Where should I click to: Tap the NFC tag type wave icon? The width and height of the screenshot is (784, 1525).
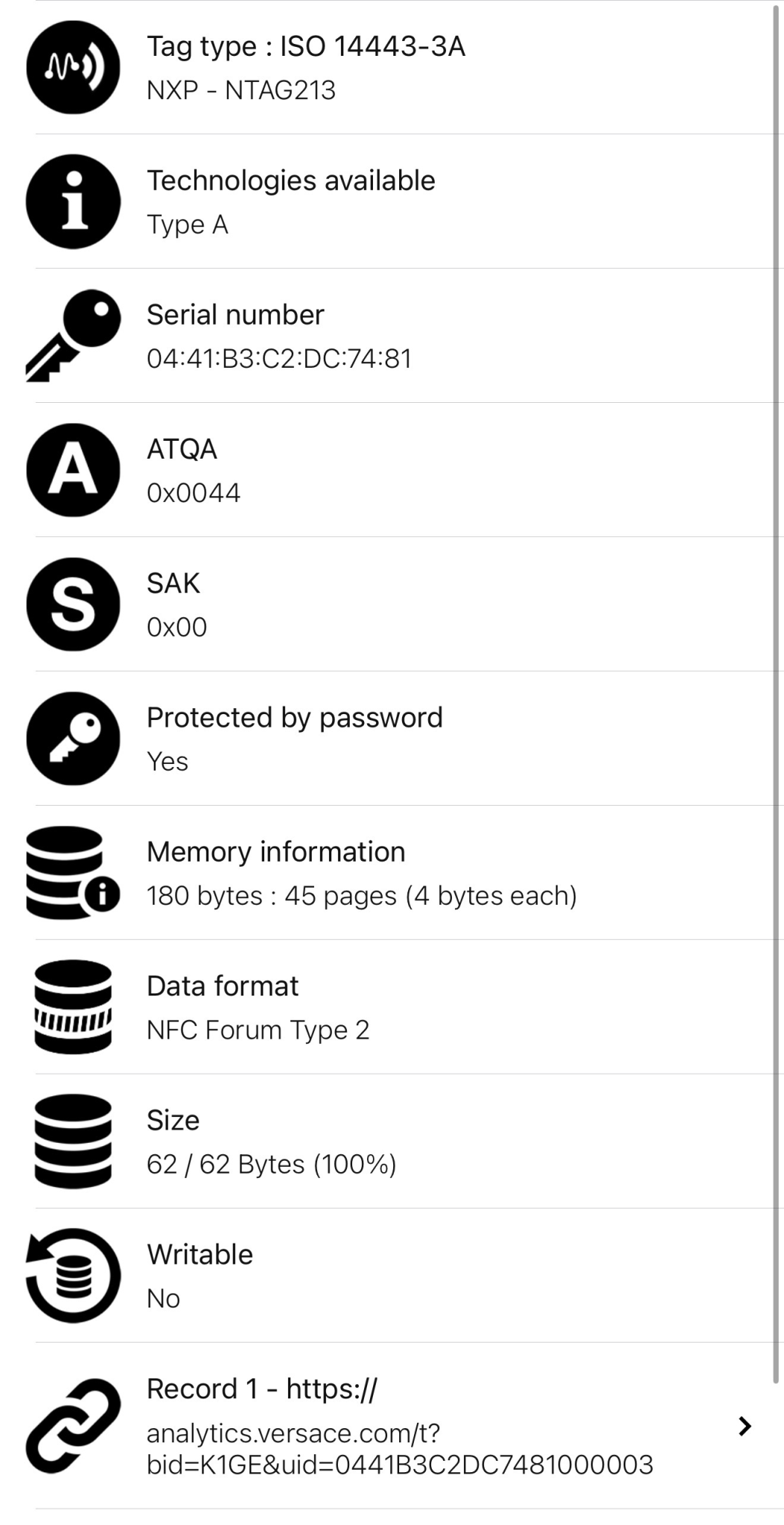click(x=73, y=68)
